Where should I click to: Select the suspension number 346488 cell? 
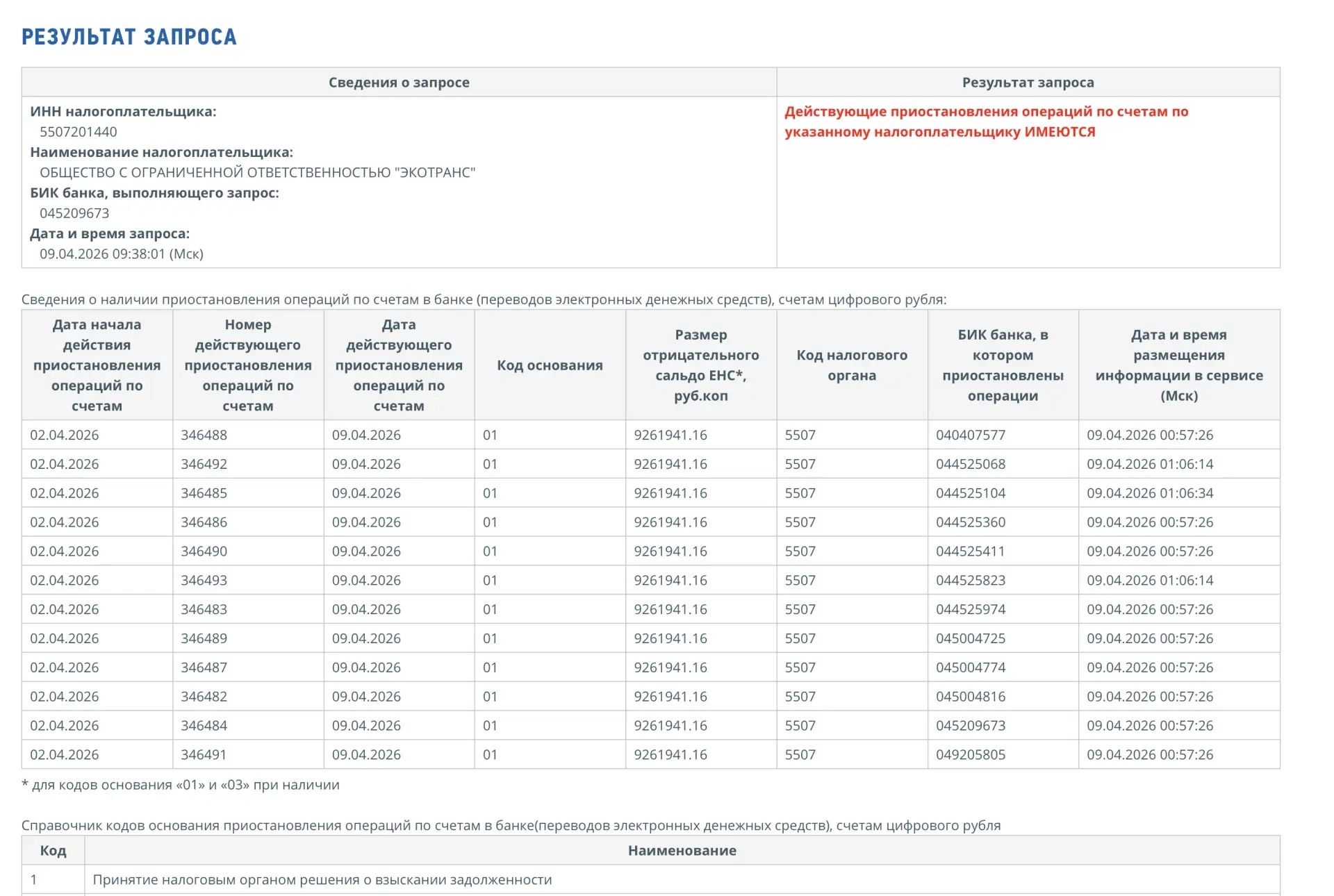(x=204, y=435)
